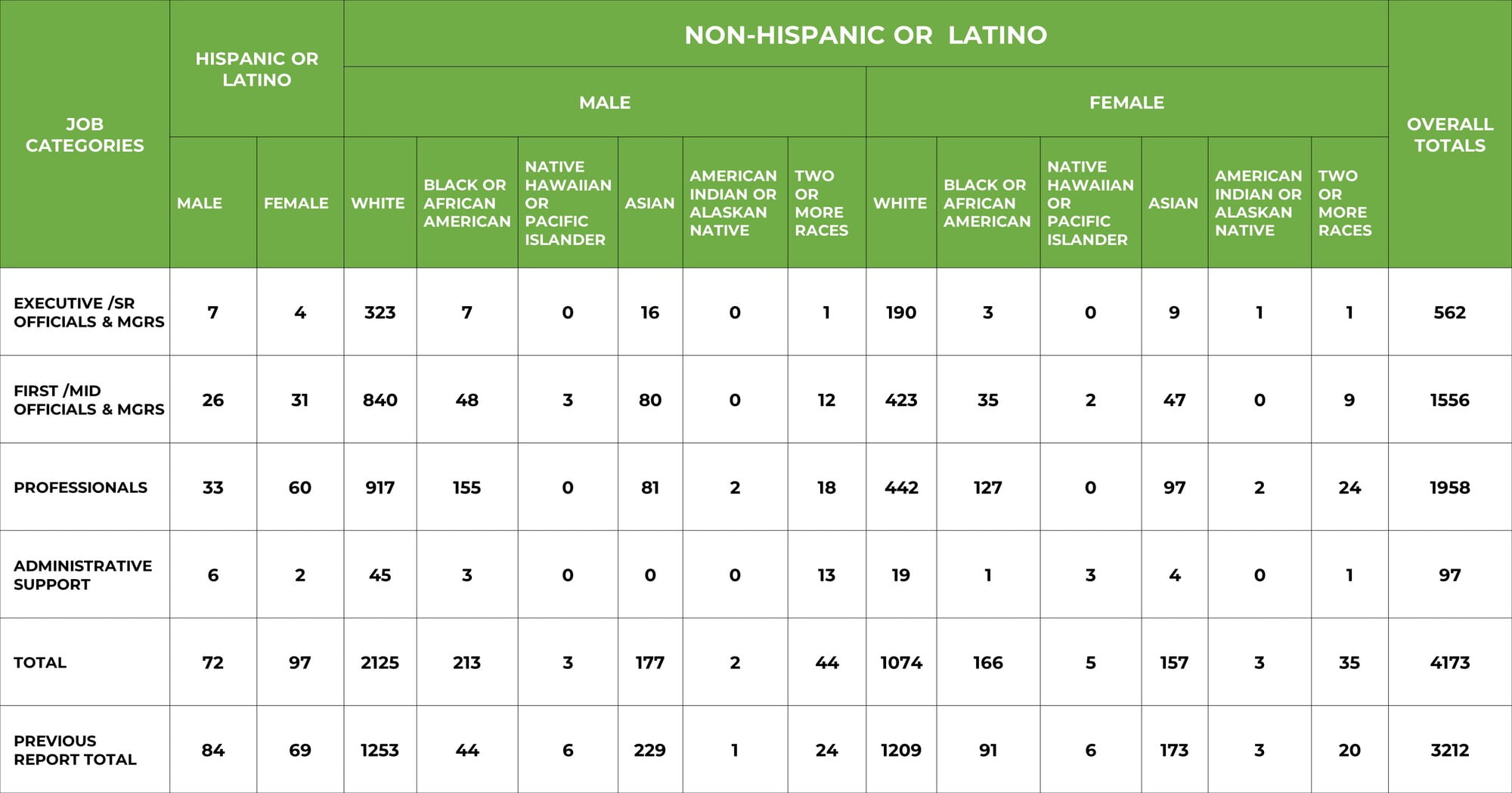Screen dimensions: 1512x793
Task: Click the overall total 1958
Action: (x=1449, y=488)
